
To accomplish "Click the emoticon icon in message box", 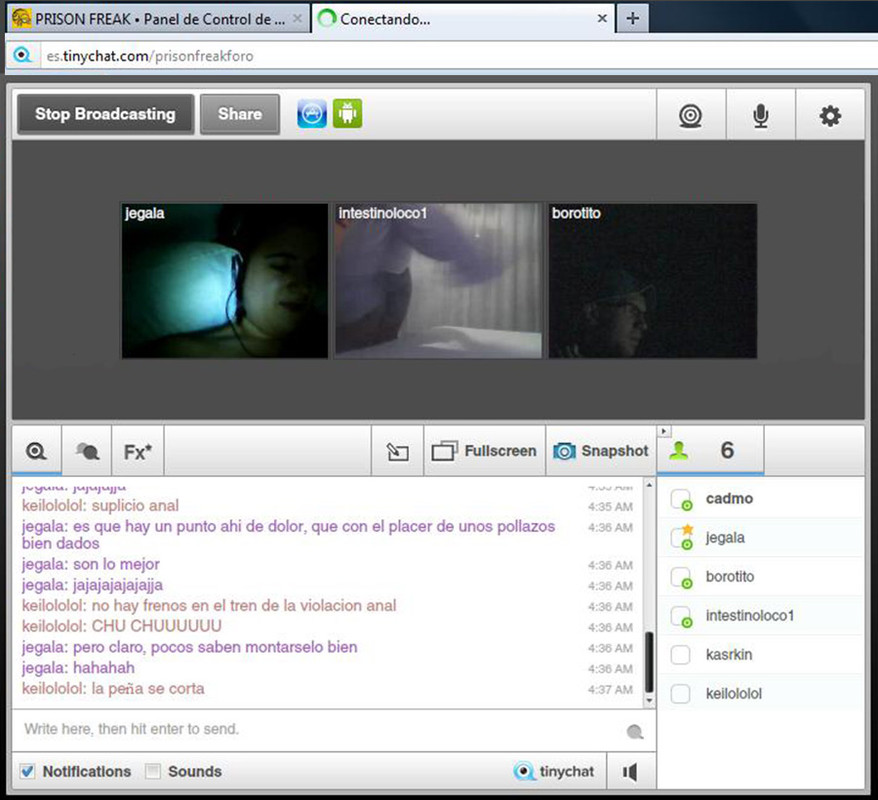I will [634, 732].
